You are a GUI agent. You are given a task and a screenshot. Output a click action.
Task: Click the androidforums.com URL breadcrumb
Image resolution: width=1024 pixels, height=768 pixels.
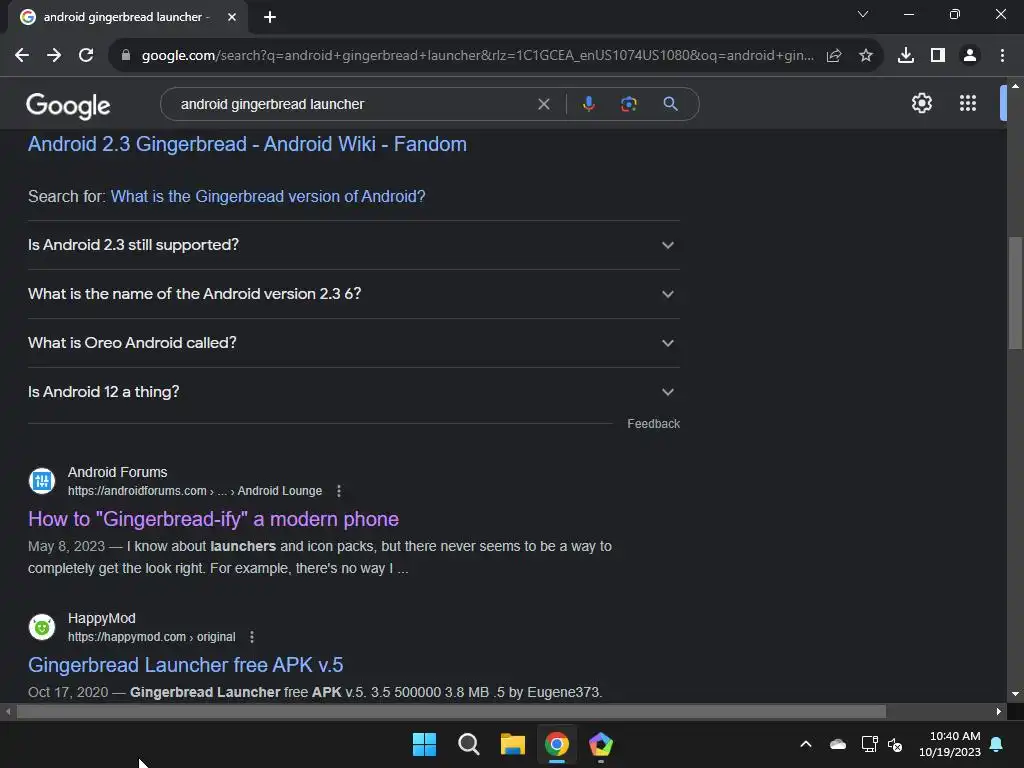click(x=195, y=491)
